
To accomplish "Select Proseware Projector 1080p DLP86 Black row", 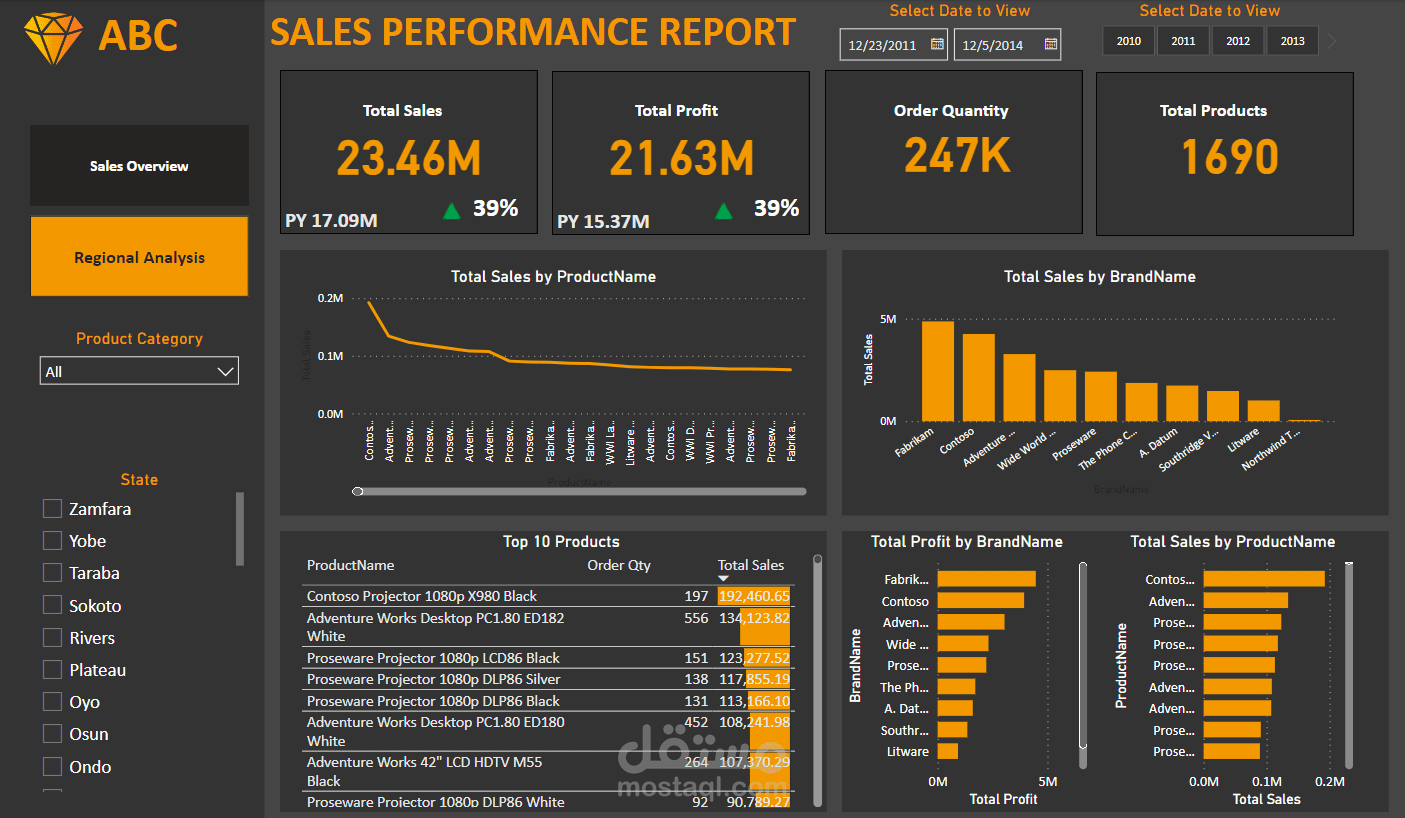I will [x=548, y=701].
